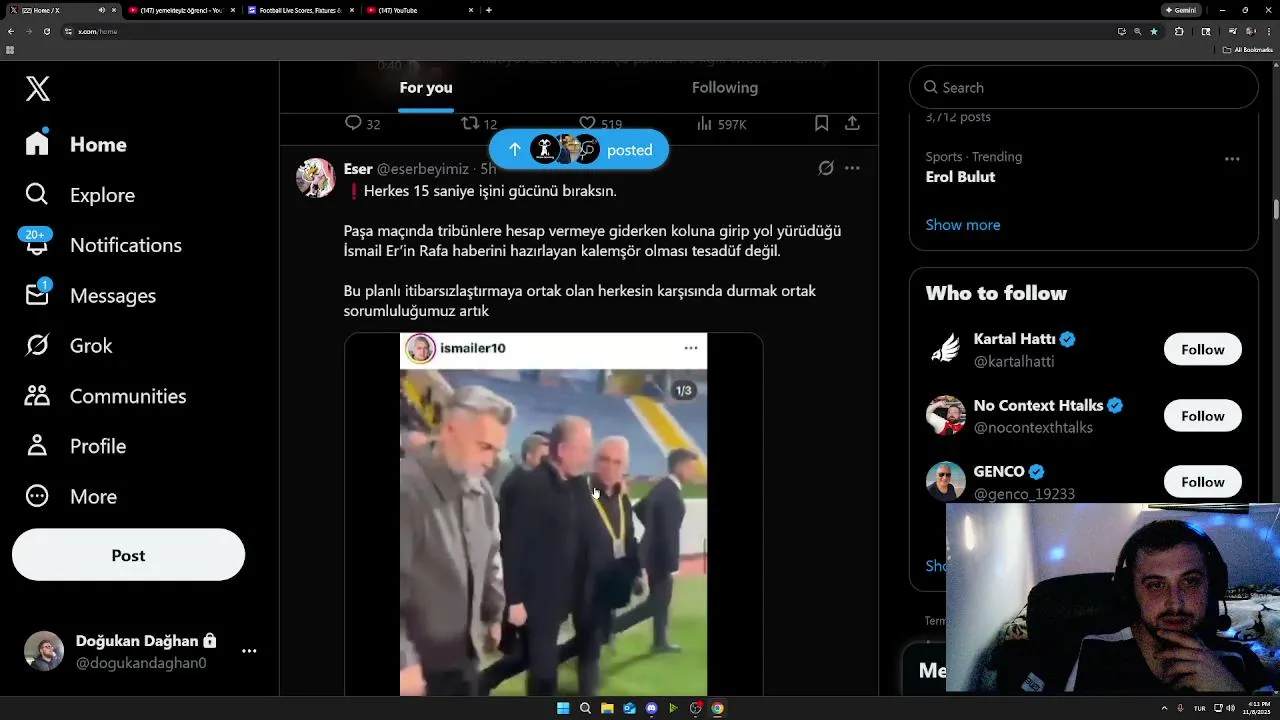Switch to the (147) YouTube tab

(419, 10)
